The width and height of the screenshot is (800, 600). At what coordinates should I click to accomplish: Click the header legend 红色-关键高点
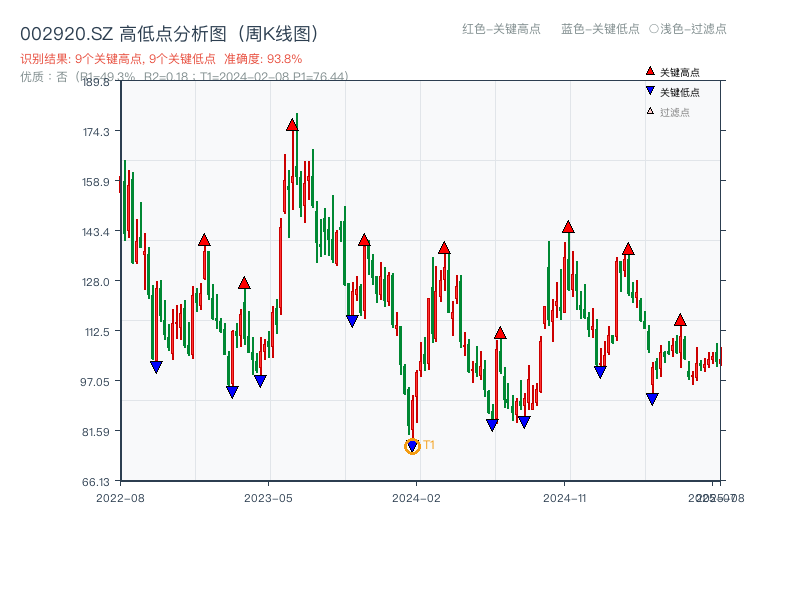point(501,29)
